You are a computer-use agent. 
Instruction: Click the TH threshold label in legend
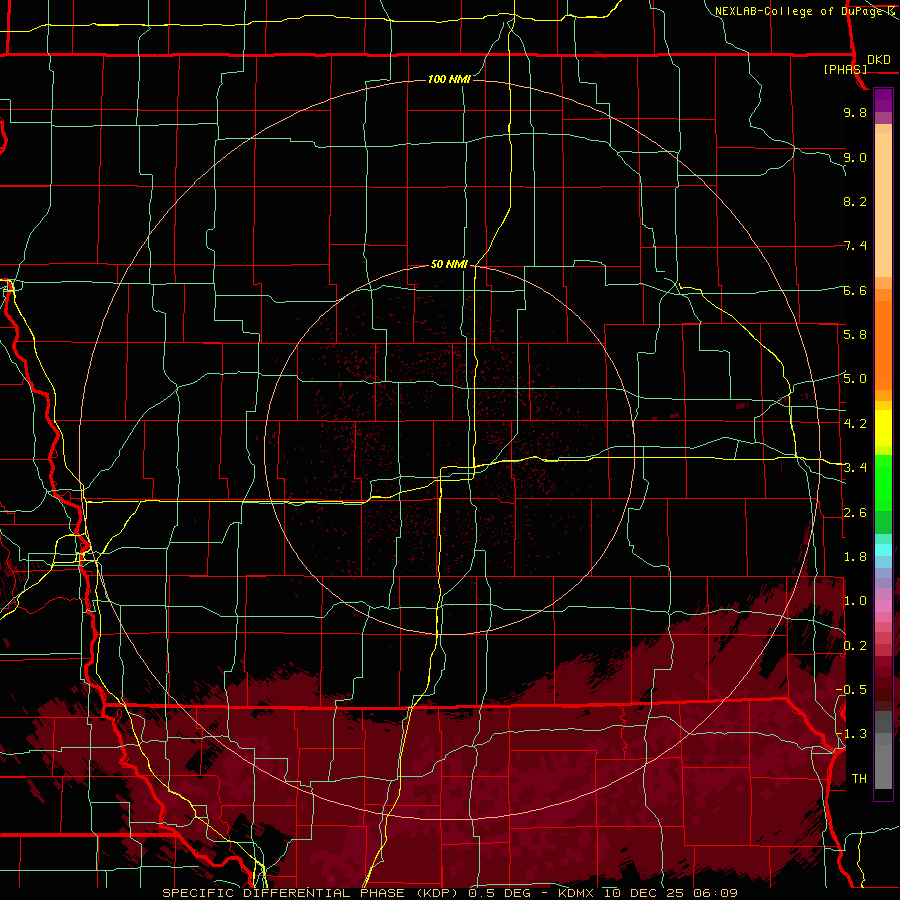(859, 779)
